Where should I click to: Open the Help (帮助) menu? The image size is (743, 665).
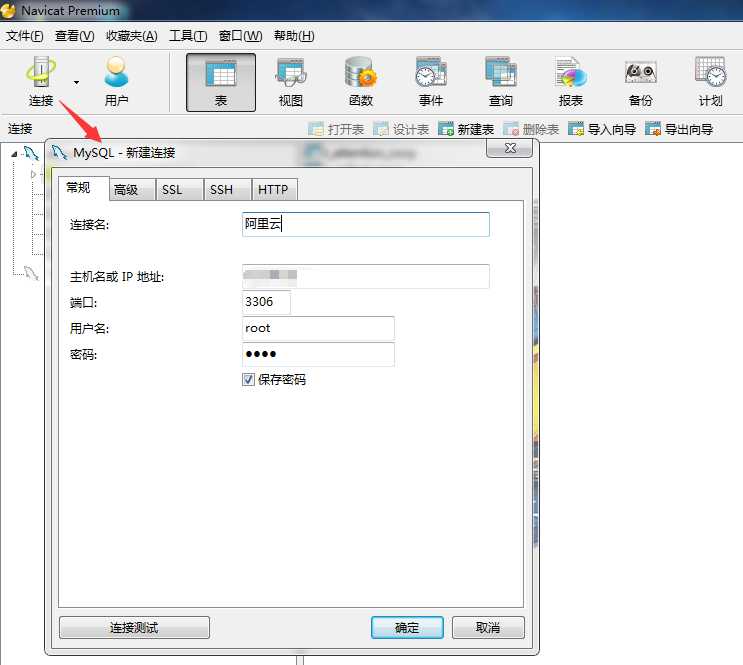point(294,36)
